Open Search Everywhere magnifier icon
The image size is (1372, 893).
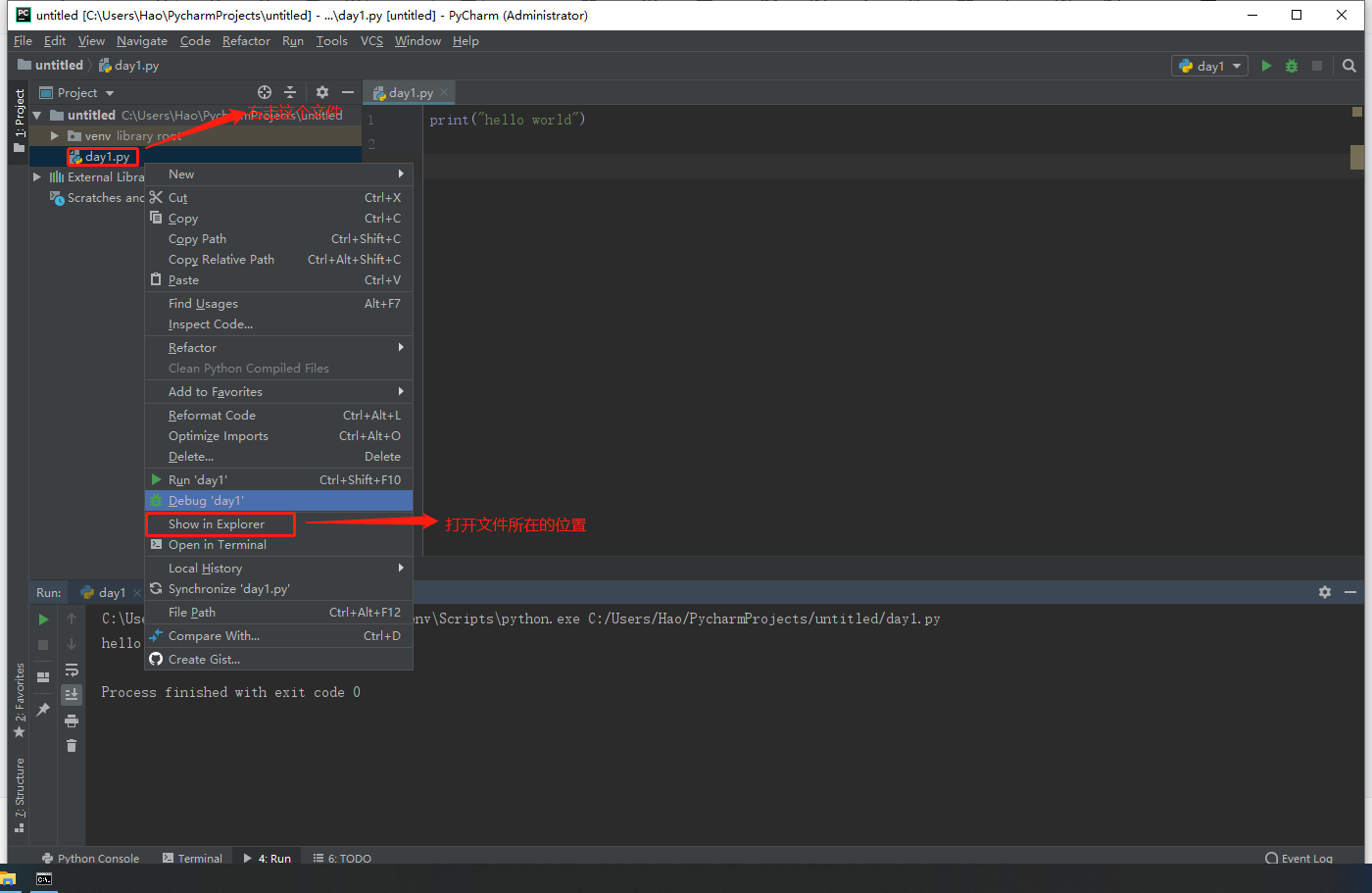tap(1349, 66)
